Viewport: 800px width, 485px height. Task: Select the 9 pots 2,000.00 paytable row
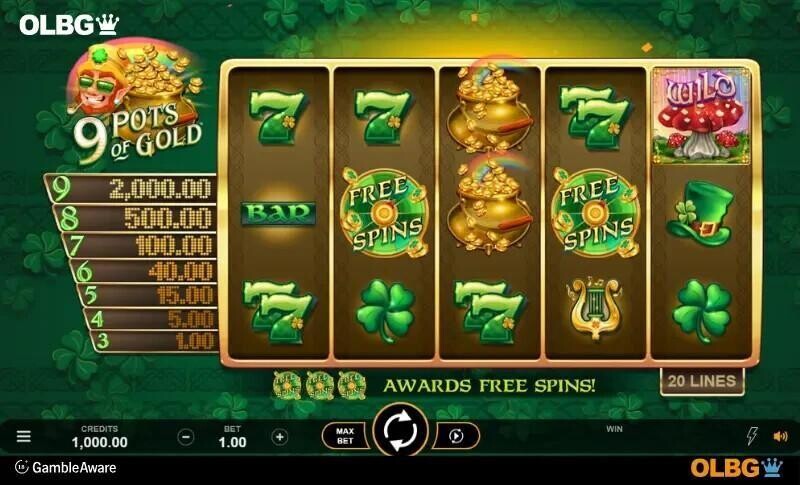point(131,189)
